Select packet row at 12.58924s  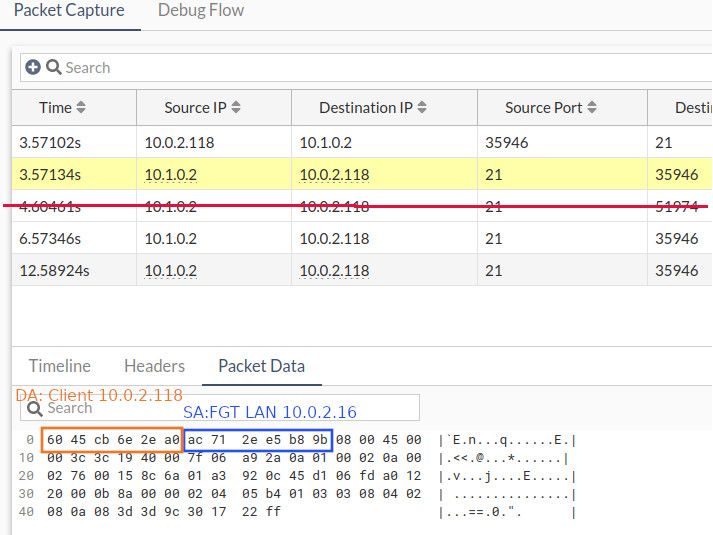pyautogui.click(x=362, y=270)
